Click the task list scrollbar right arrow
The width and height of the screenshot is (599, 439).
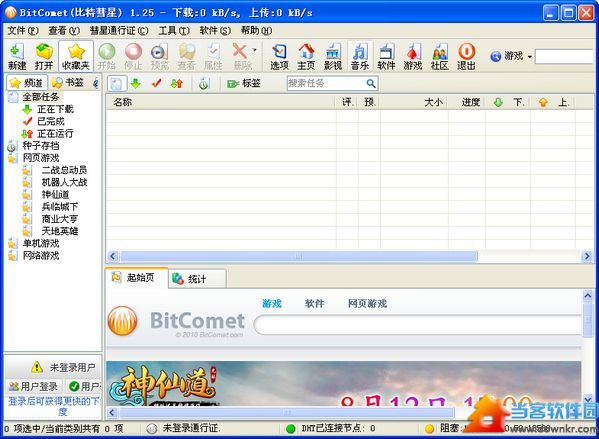click(x=587, y=256)
